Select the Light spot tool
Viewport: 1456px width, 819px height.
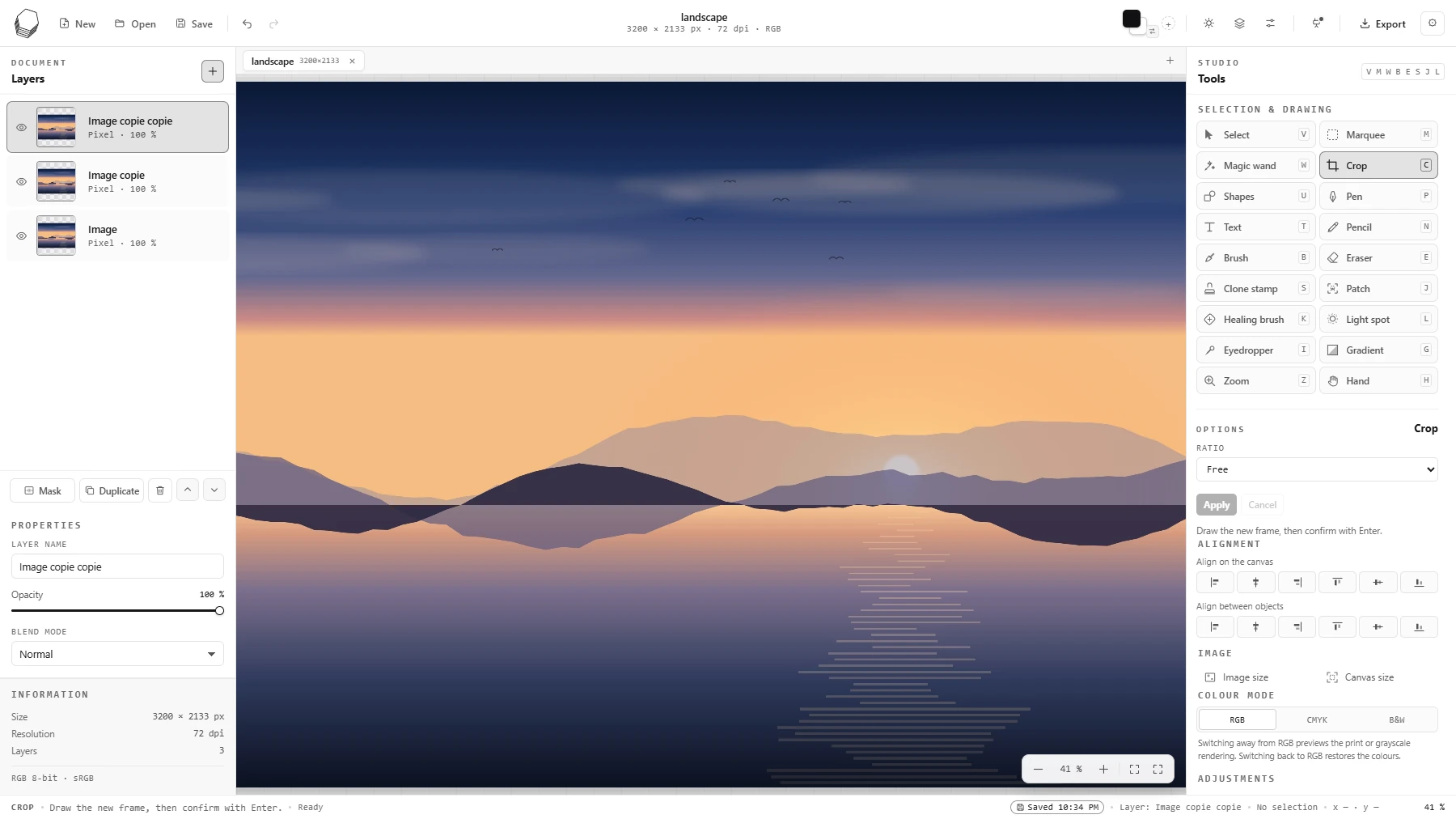tap(1378, 320)
